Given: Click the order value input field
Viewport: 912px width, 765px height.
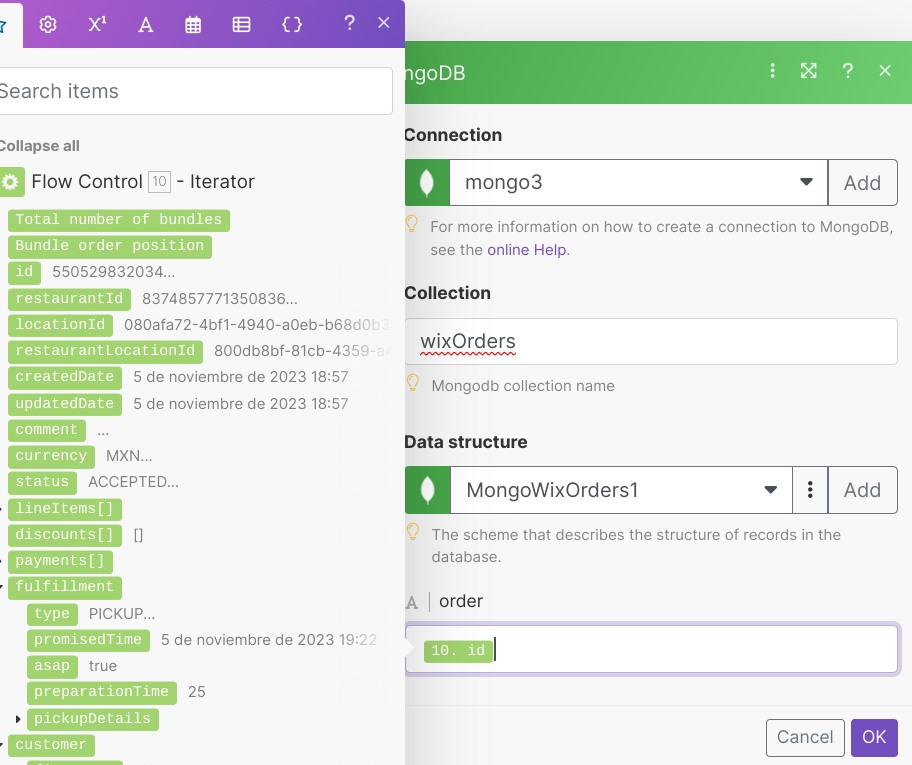Looking at the screenshot, I should click(651, 649).
